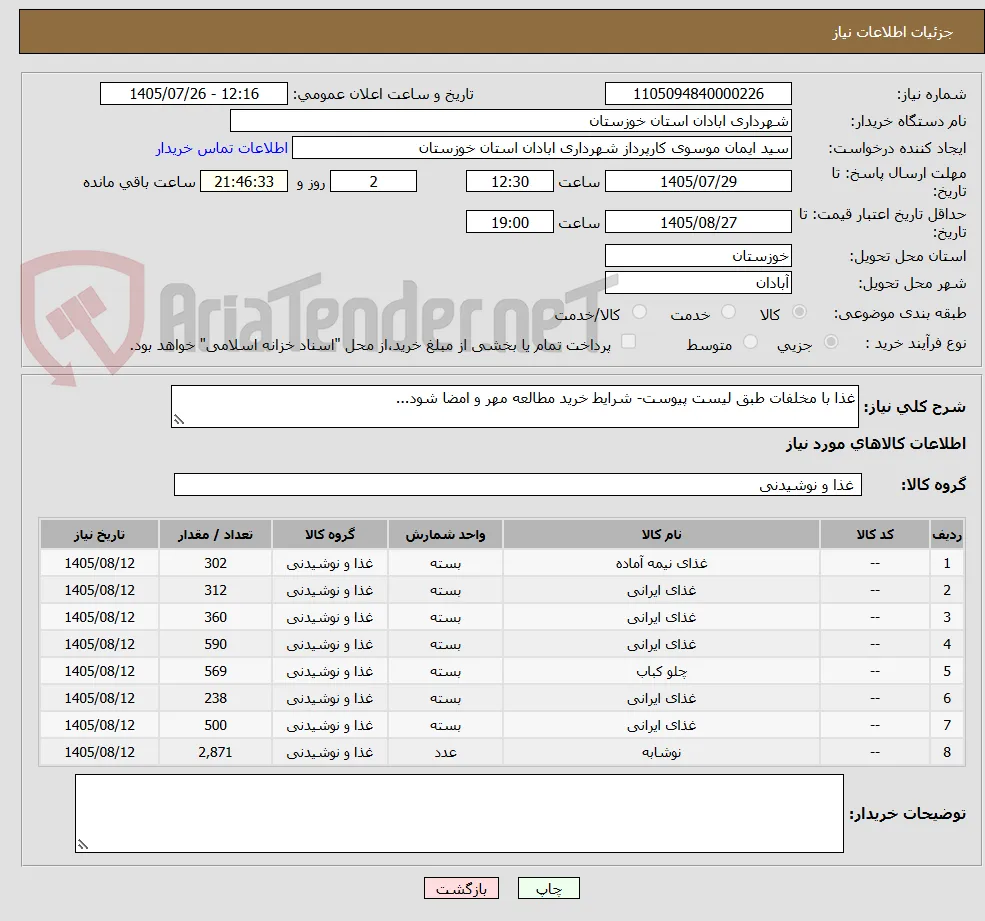Viewport: 985px width, 921px height.
Task: Select the کالا/خدمت radio button
Action: (x=639, y=312)
